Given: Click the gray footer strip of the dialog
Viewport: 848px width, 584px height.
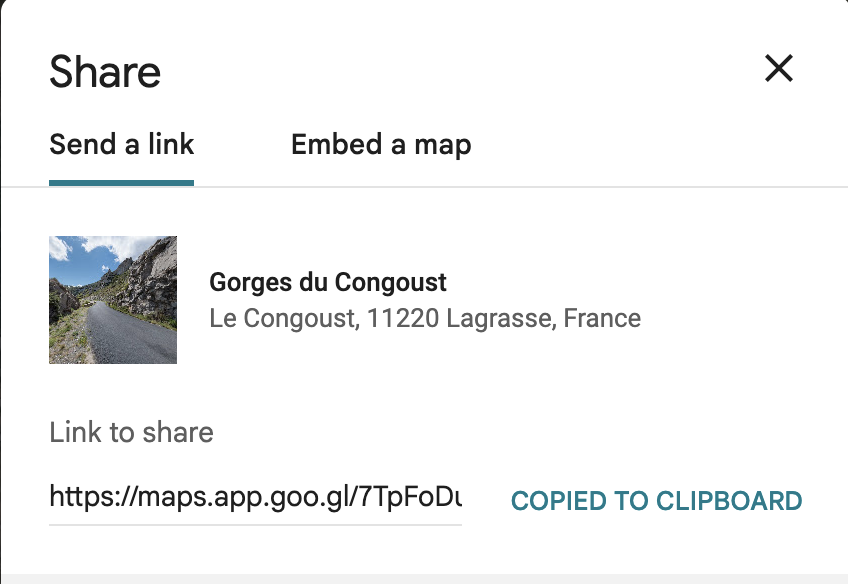Looking at the screenshot, I should coord(424,579).
